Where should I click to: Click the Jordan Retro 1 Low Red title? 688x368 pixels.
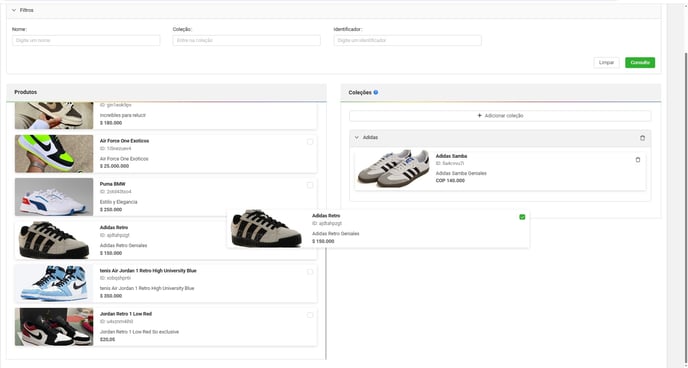(125, 314)
